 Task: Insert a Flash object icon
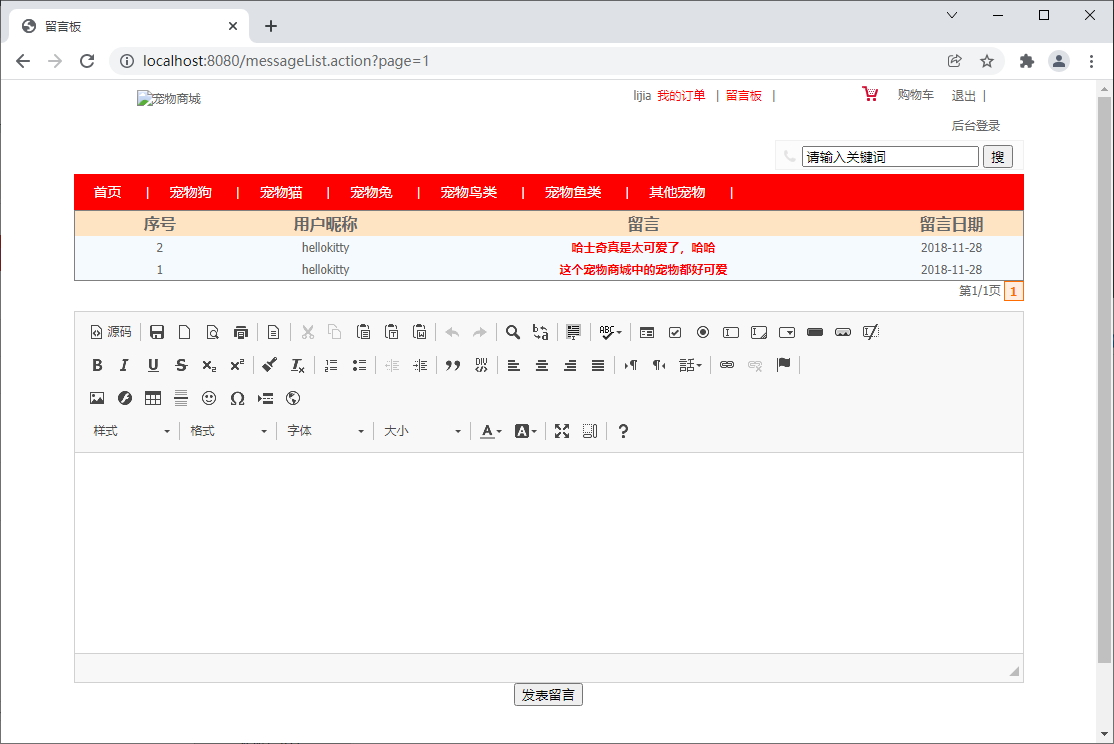[x=125, y=398]
